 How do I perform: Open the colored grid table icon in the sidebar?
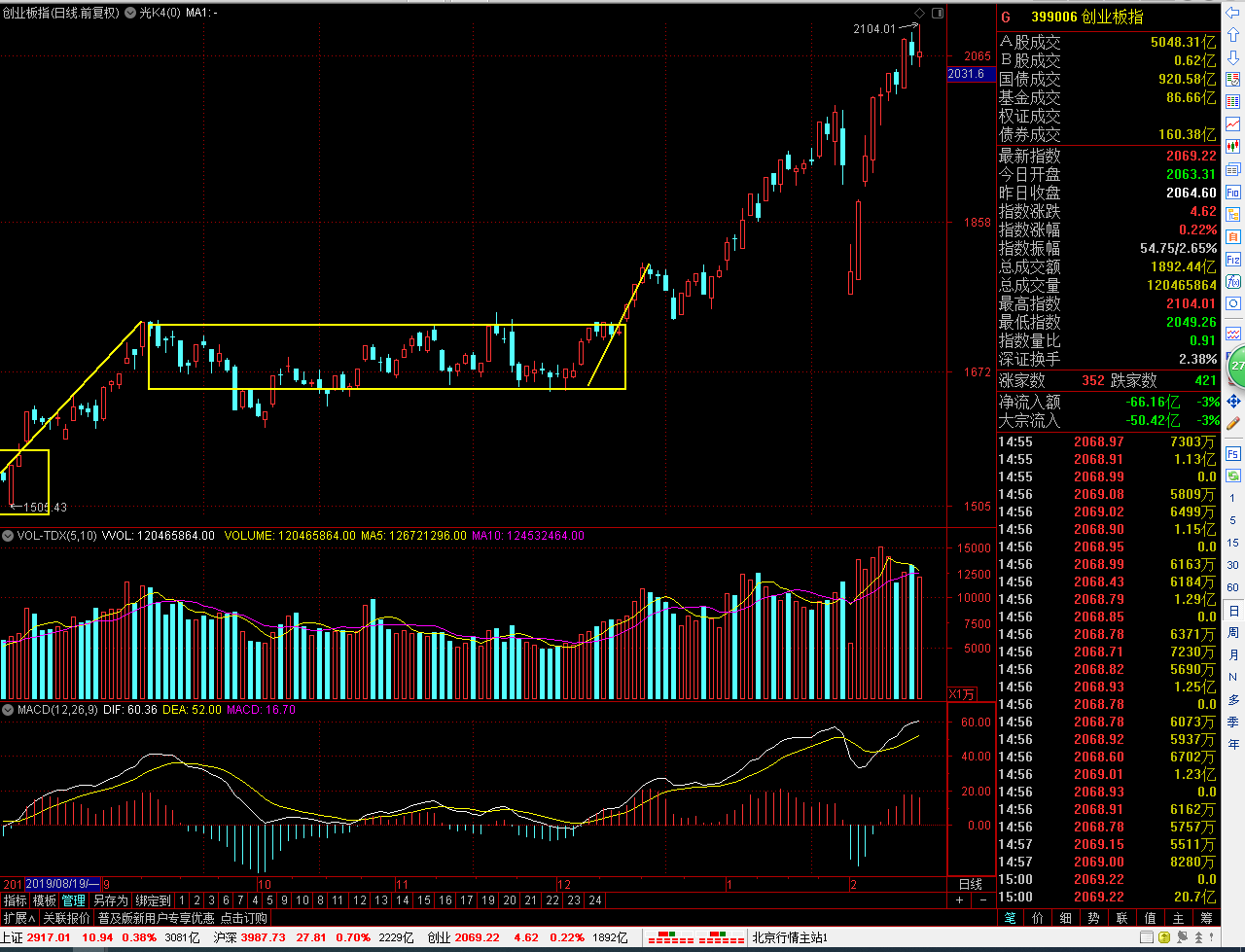[x=1232, y=101]
